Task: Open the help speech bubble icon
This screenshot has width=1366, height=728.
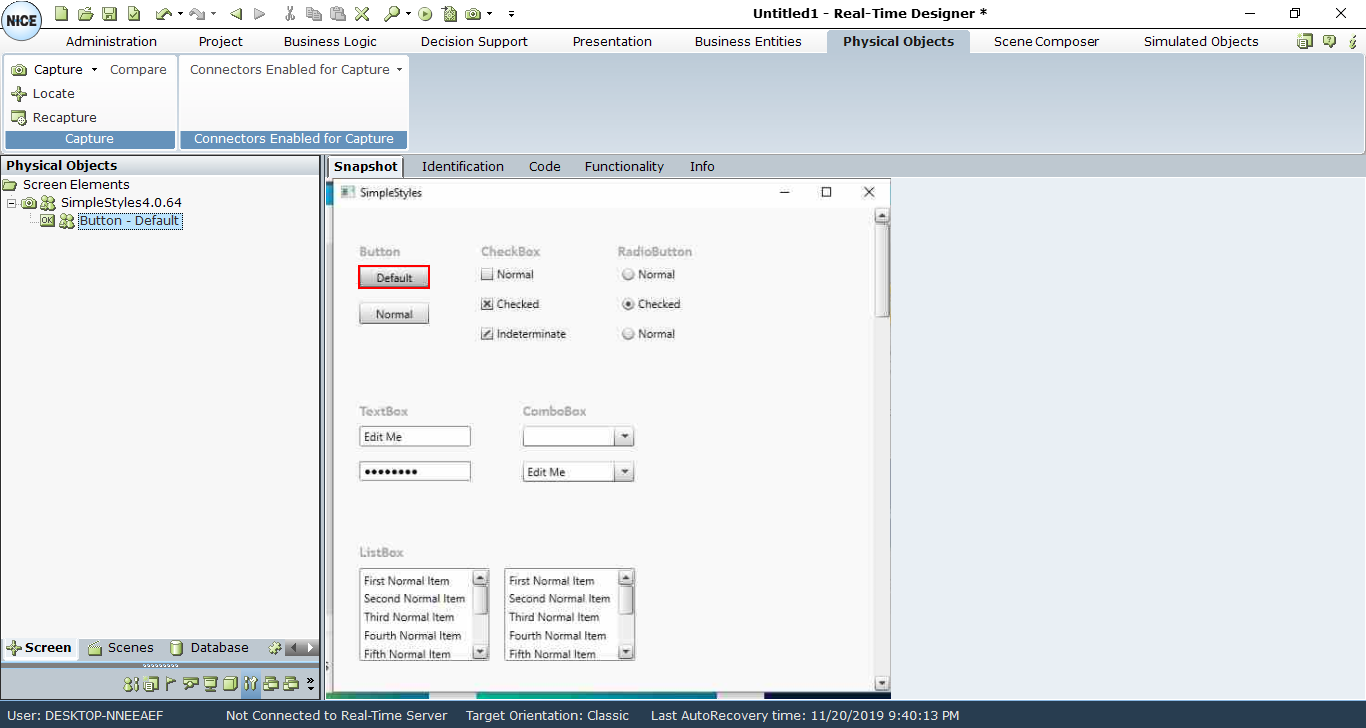Action: pos(1329,41)
